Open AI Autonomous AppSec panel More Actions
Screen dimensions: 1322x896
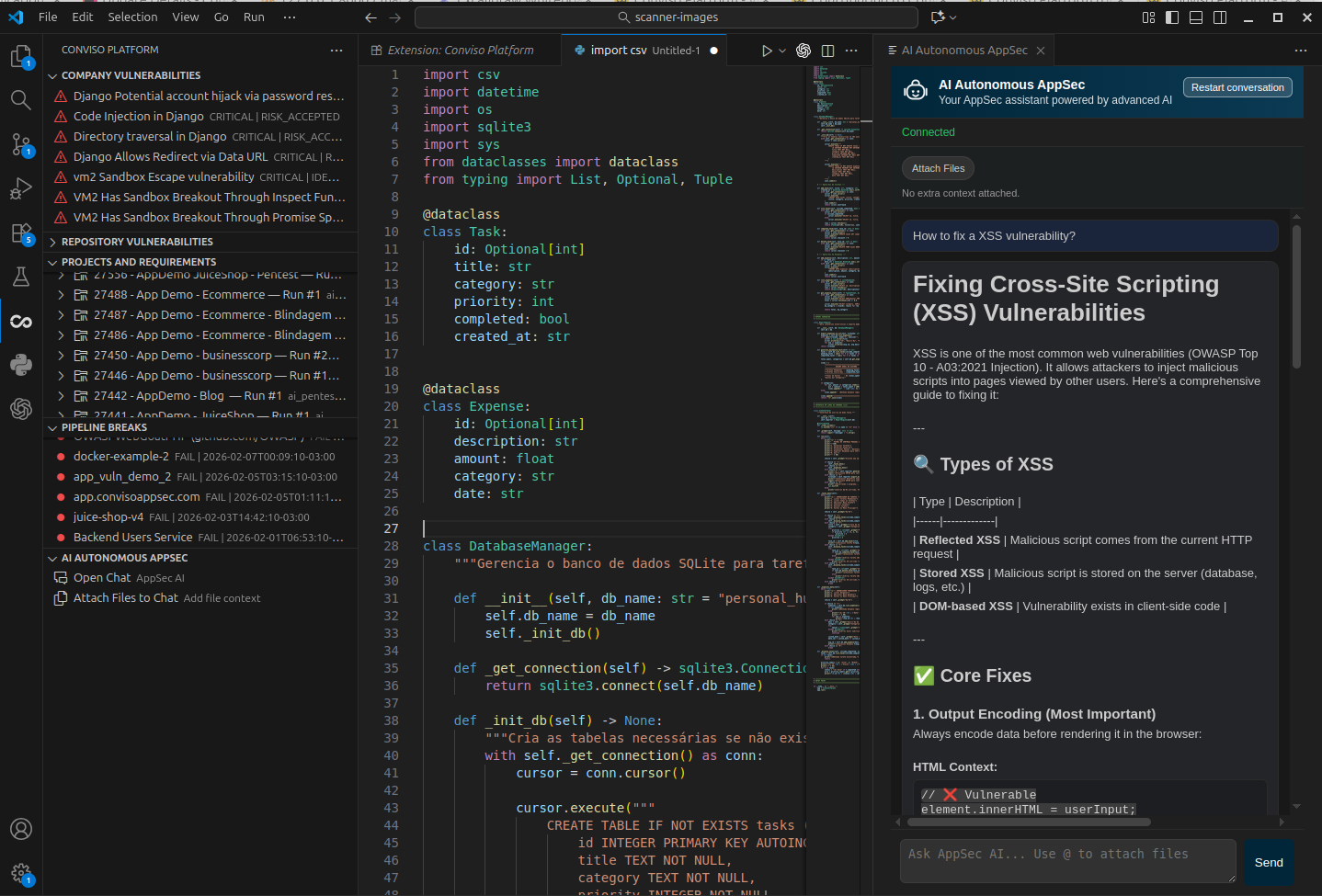pos(1300,51)
